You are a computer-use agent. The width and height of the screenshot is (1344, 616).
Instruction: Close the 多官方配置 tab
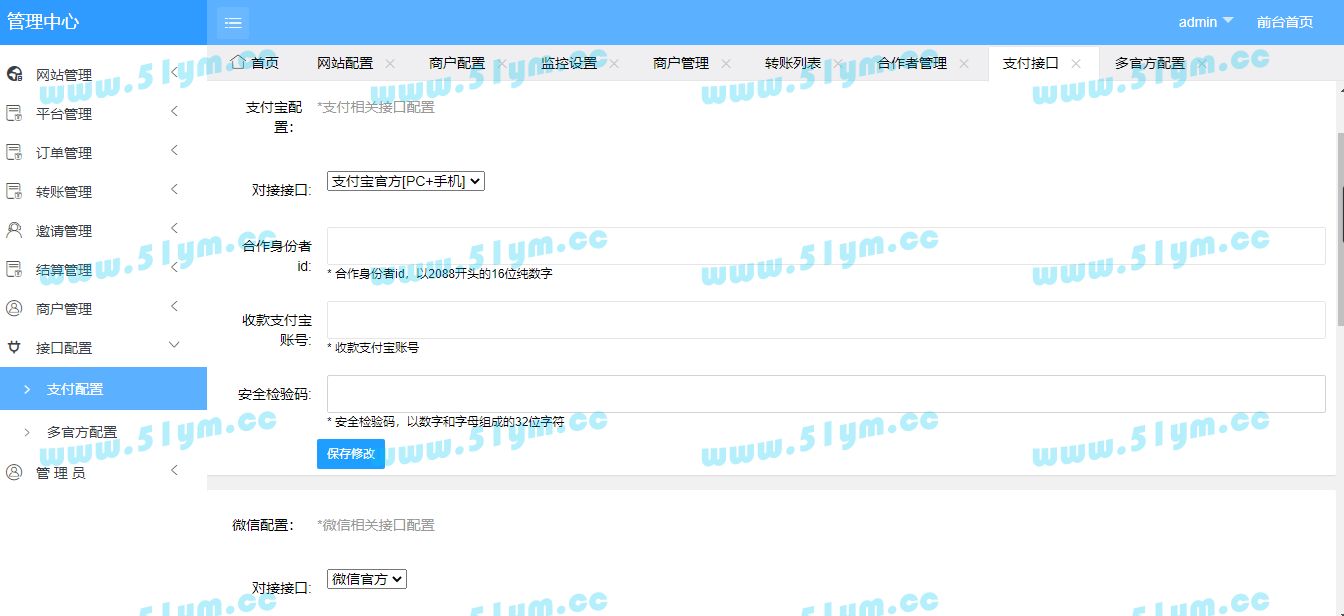click(1202, 63)
